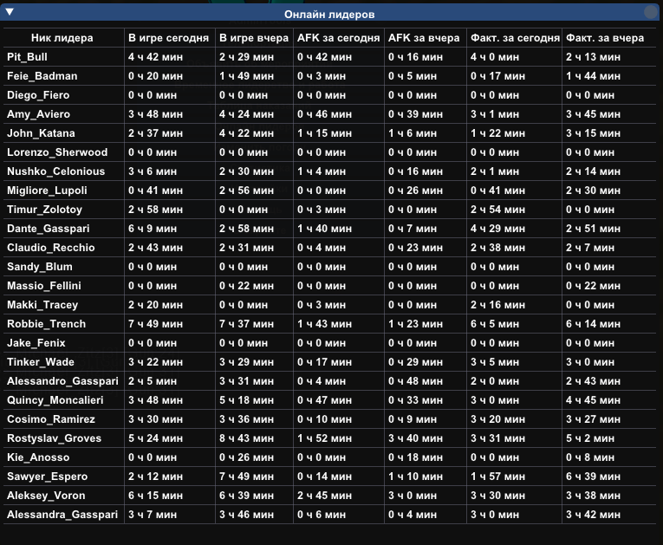Select the Sawyer_Espero leader name
The width and height of the screenshot is (663, 545).
click(x=47, y=476)
